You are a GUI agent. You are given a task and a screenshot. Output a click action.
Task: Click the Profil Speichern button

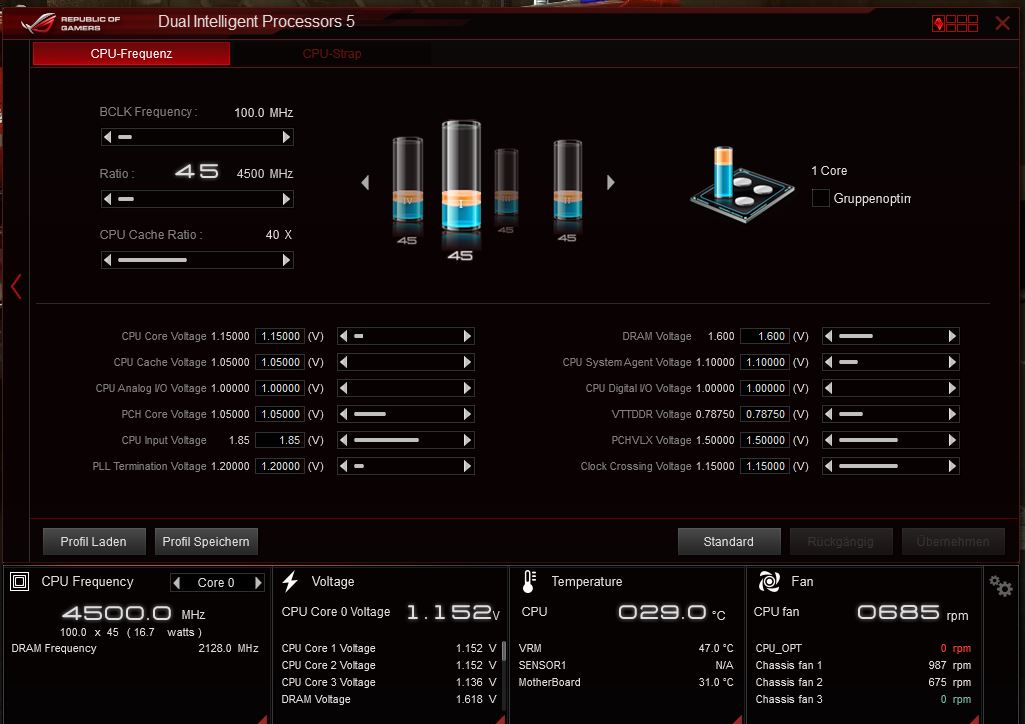point(206,542)
